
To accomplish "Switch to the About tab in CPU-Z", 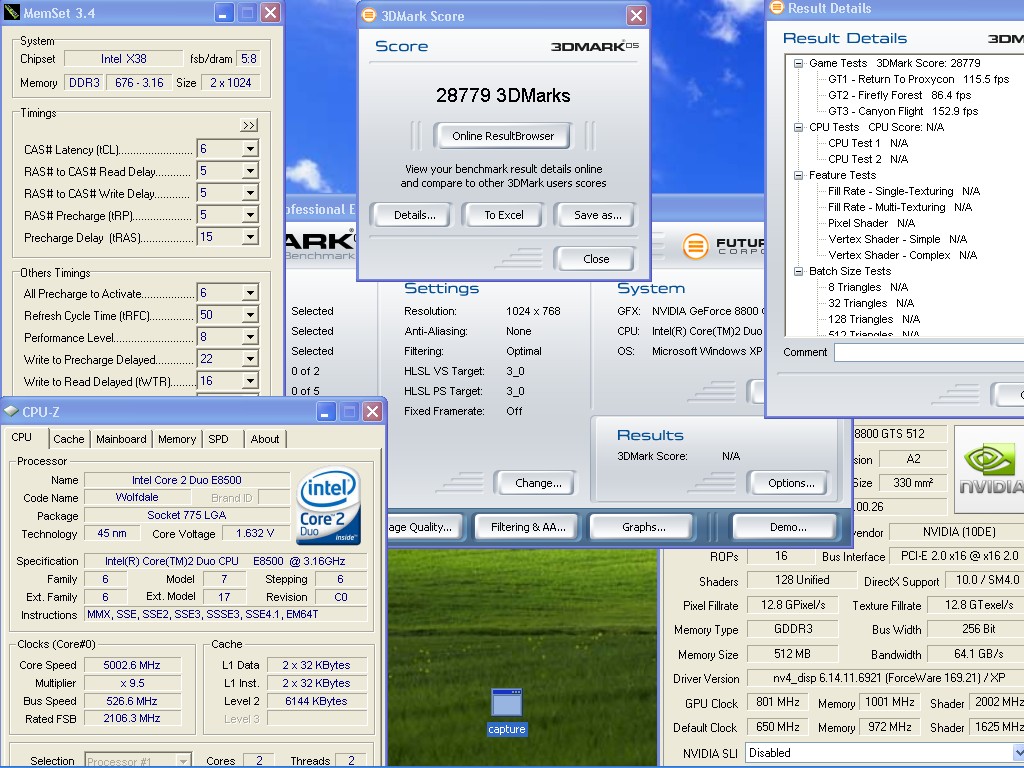I will point(264,439).
